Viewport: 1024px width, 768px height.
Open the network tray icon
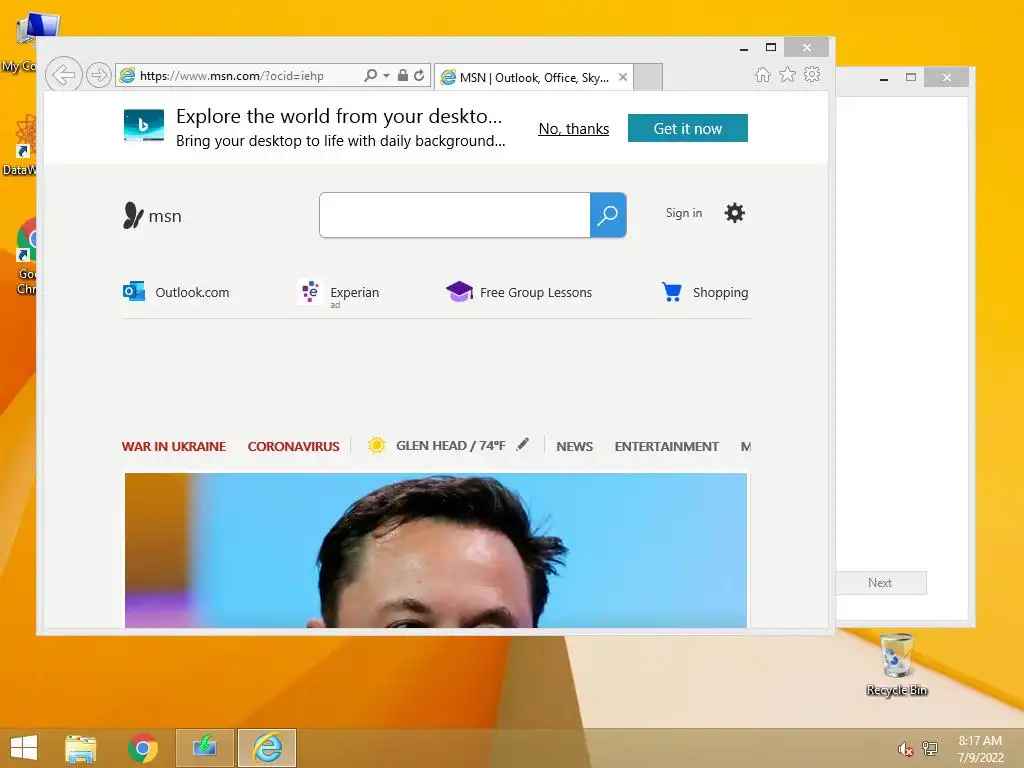(x=930, y=748)
